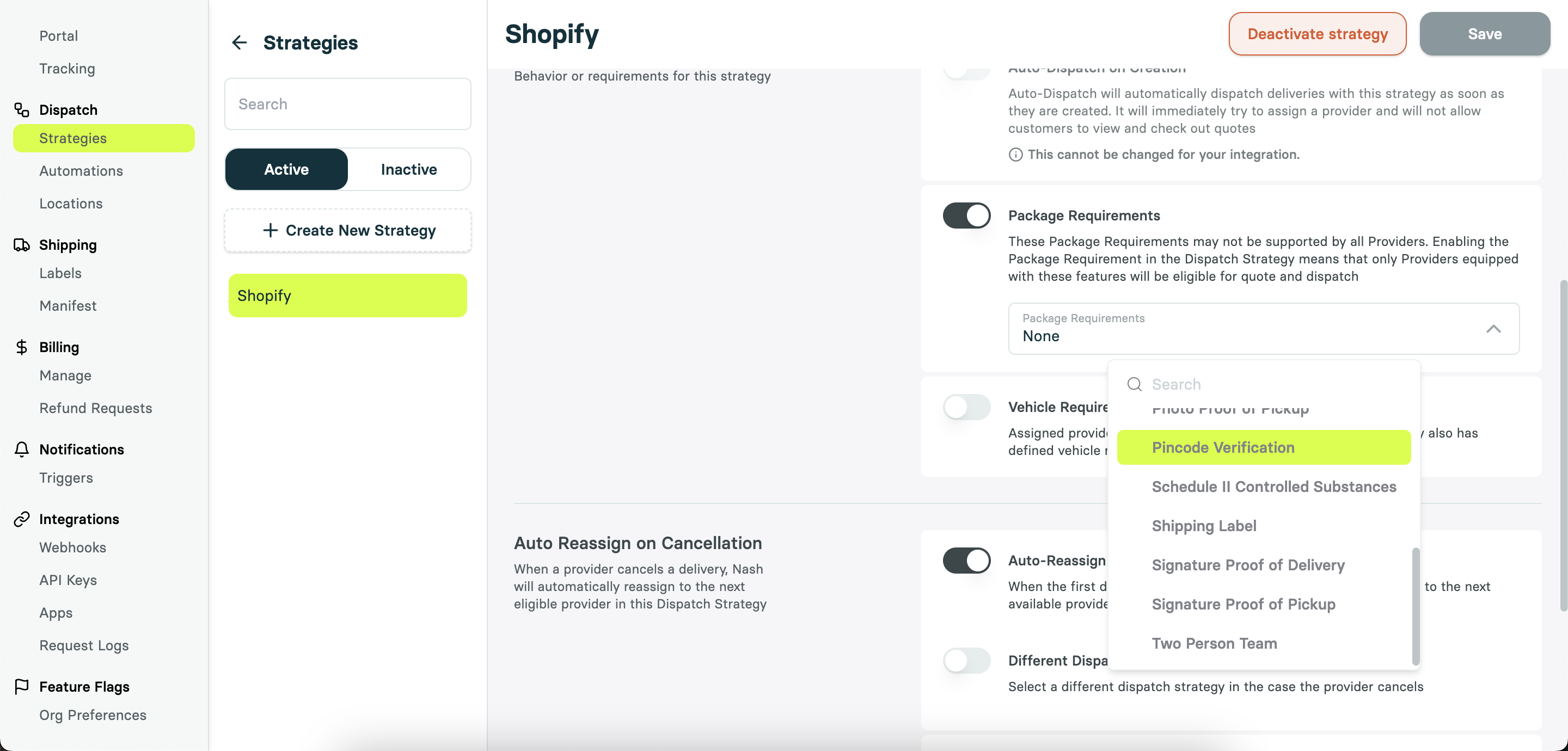This screenshot has width=1568, height=751.
Task: Turn off Auto-Reassign on Cancellation
Action: click(965, 561)
